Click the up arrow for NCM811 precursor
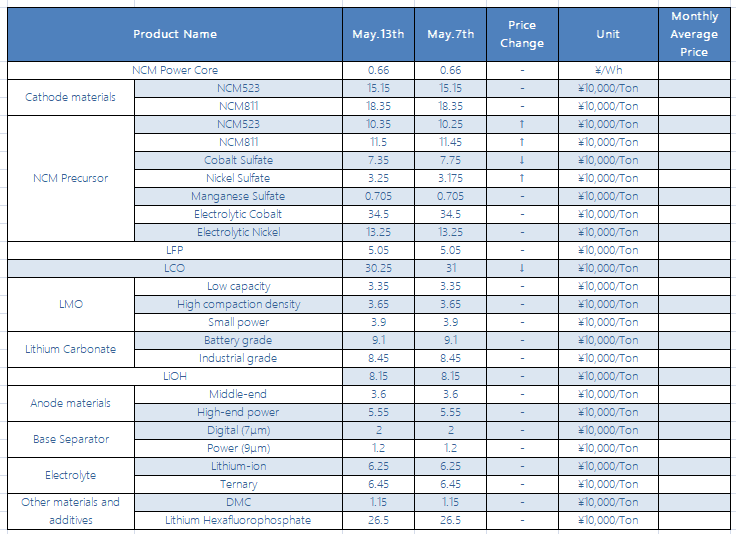This screenshot has height=534, width=736. pyautogui.click(x=522, y=142)
